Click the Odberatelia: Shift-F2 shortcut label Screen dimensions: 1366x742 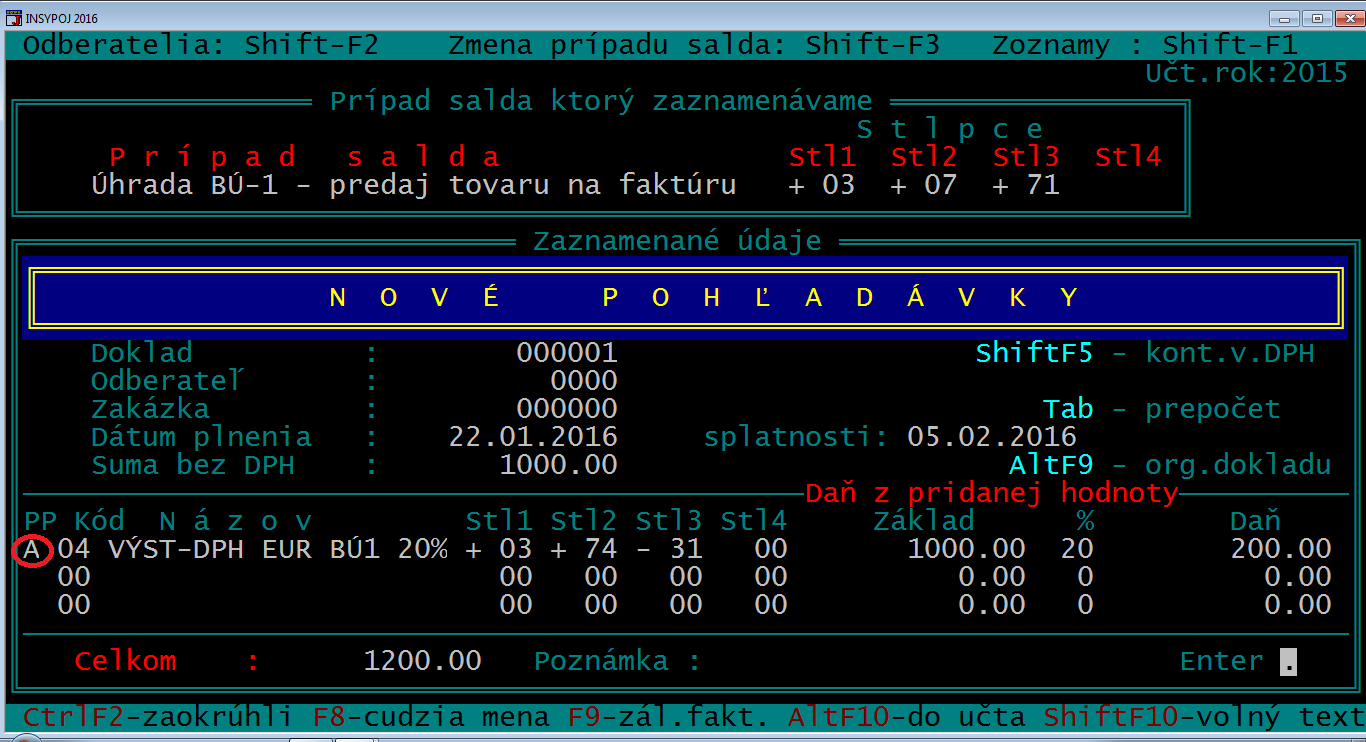coord(201,45)
